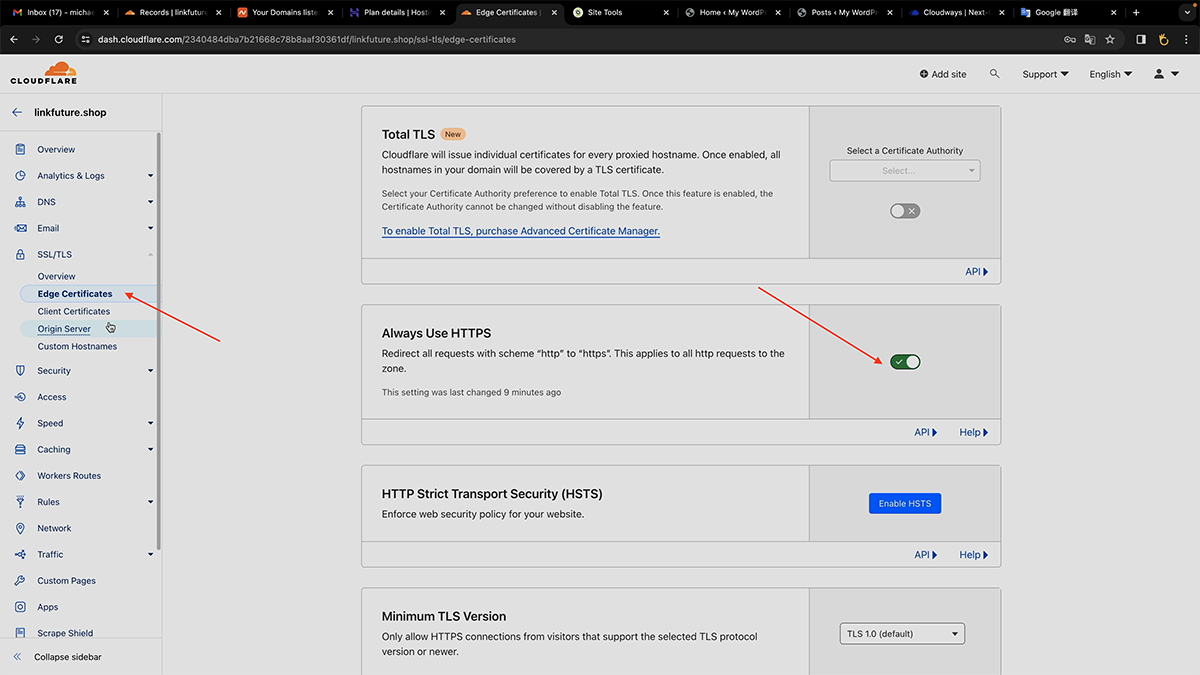Open Scrape Shield in the sidebar

pos(65,633)
